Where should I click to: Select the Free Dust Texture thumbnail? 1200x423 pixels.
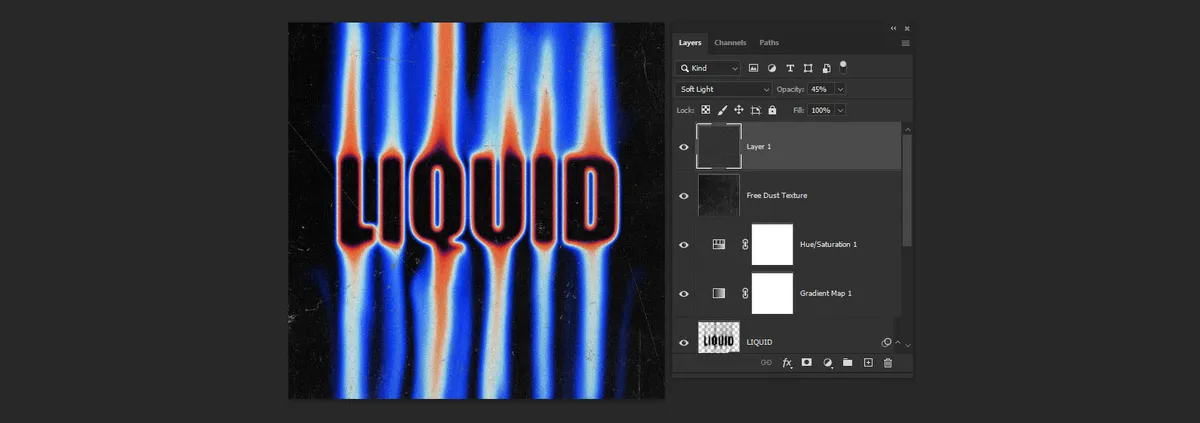718,195
